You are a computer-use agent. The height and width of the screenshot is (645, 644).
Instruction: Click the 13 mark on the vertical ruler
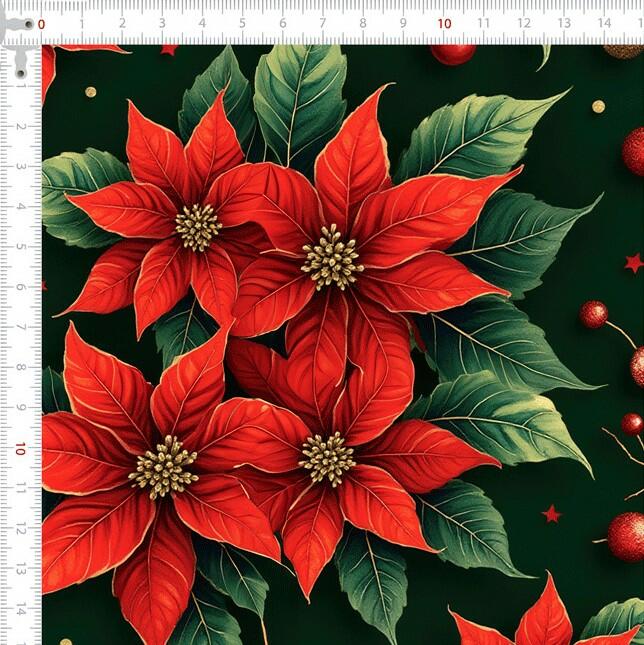(x=20, y=570)
